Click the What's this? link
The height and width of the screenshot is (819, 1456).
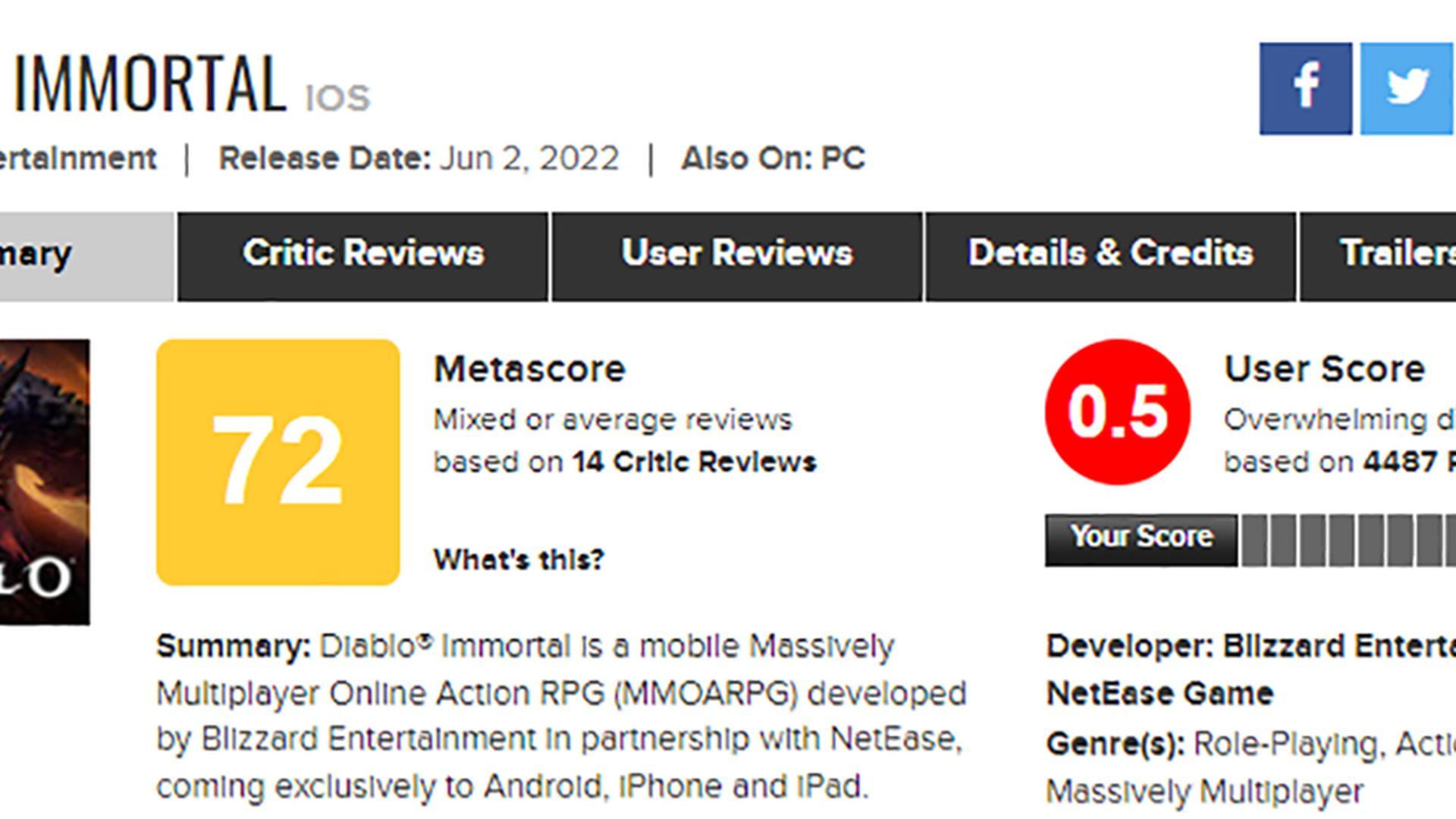519,560
